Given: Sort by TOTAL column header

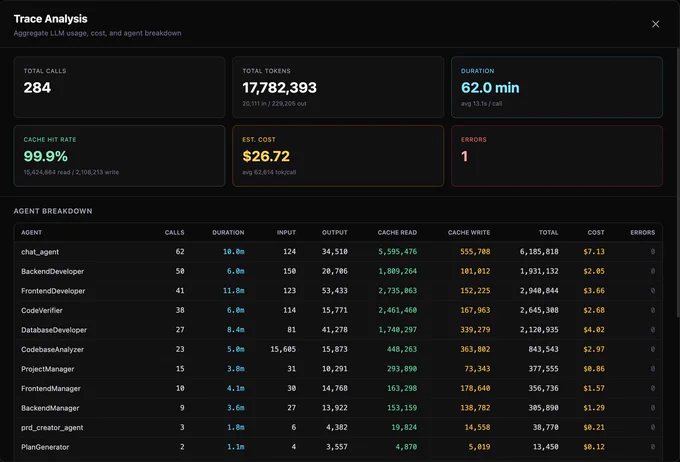Looking at the screenshot, I should pyautogui.click(x=548, y=233).
